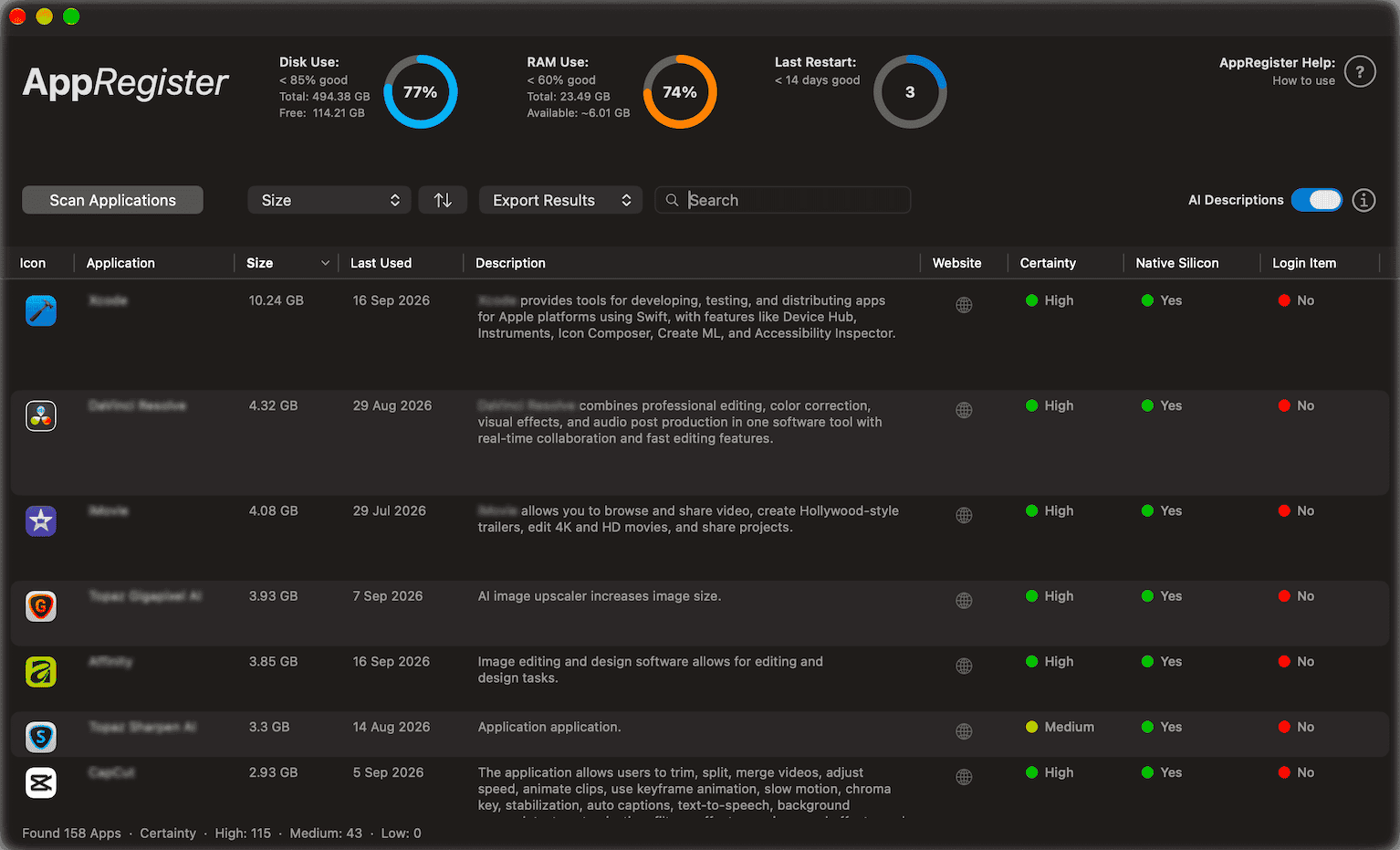Reverse sort order with arrows button
The height and width of the screenshot is (850, 1400).
click(443, 200)
